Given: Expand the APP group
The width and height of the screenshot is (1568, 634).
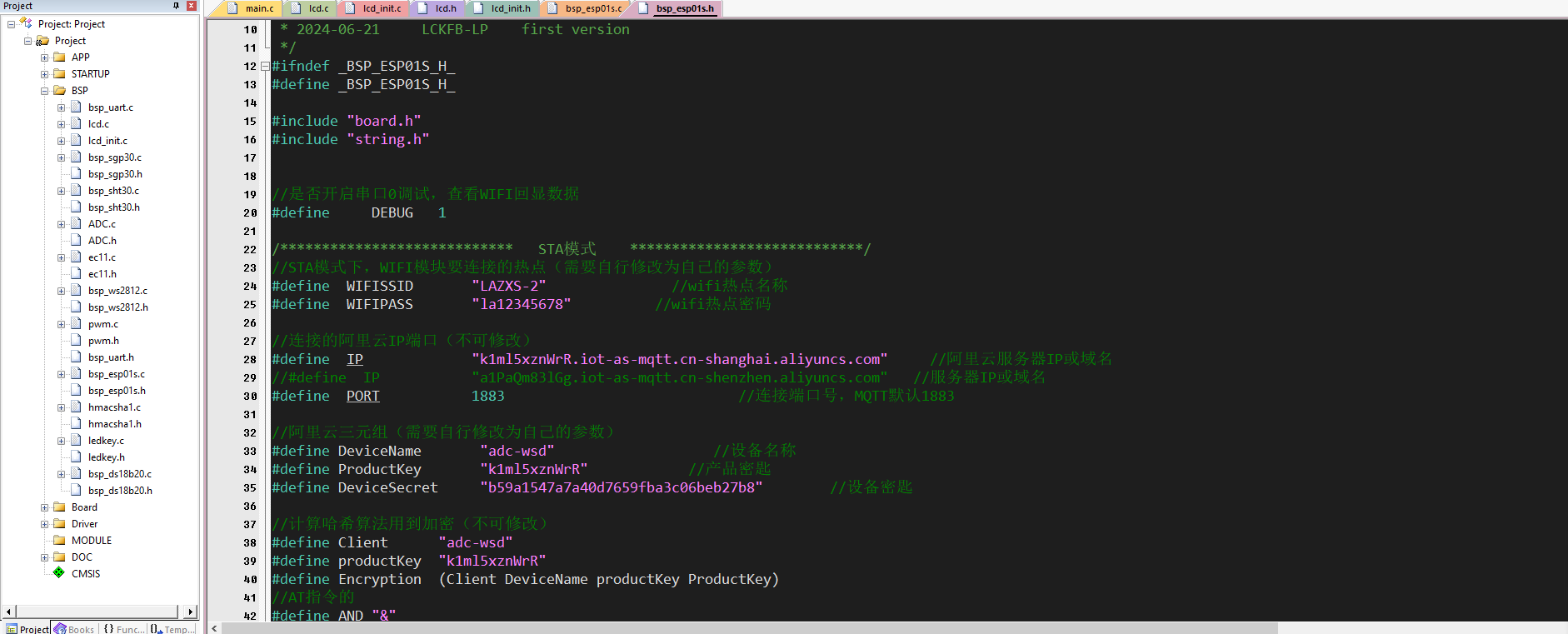Looking at the screenshot, I should click(x=44, y=57).
